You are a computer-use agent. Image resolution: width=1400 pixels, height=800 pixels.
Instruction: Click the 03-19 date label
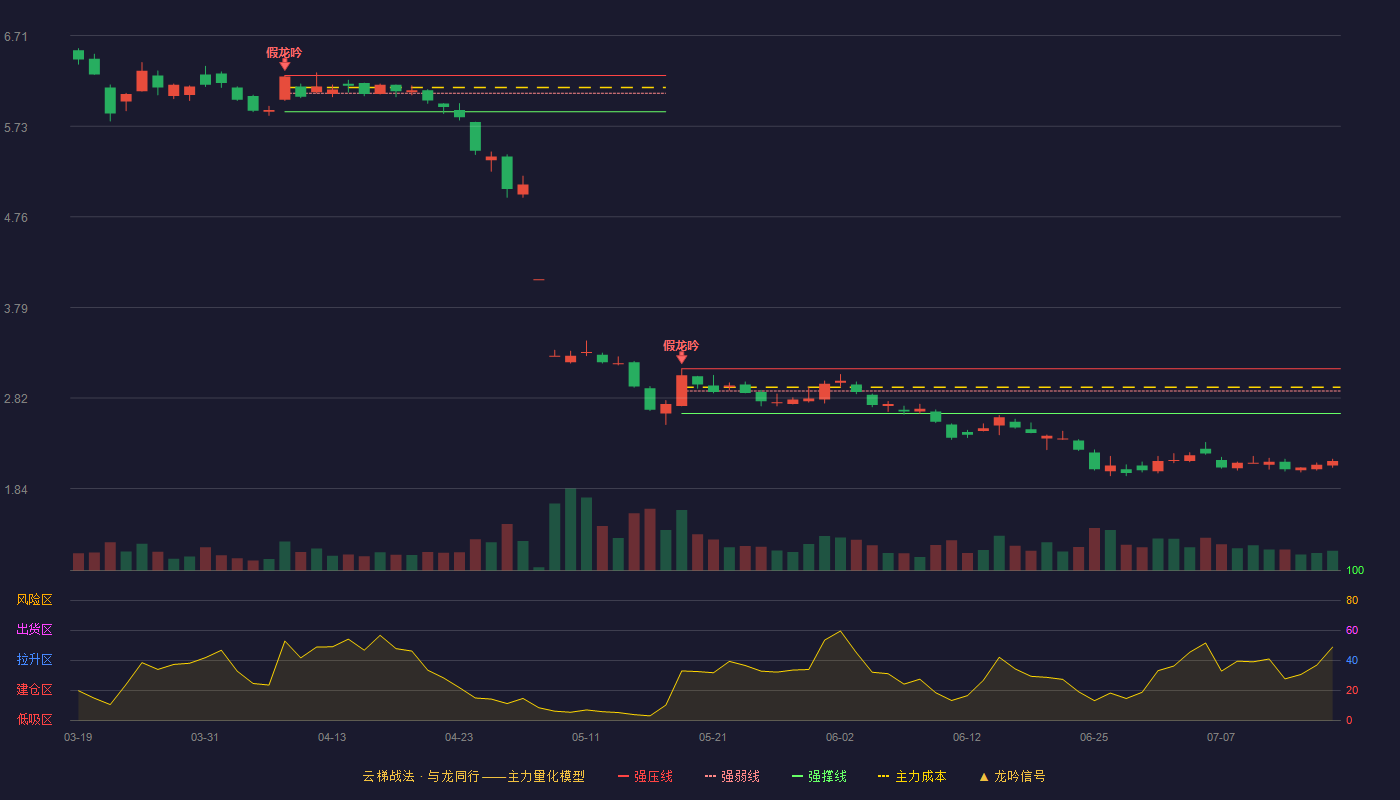pos(78,737)
